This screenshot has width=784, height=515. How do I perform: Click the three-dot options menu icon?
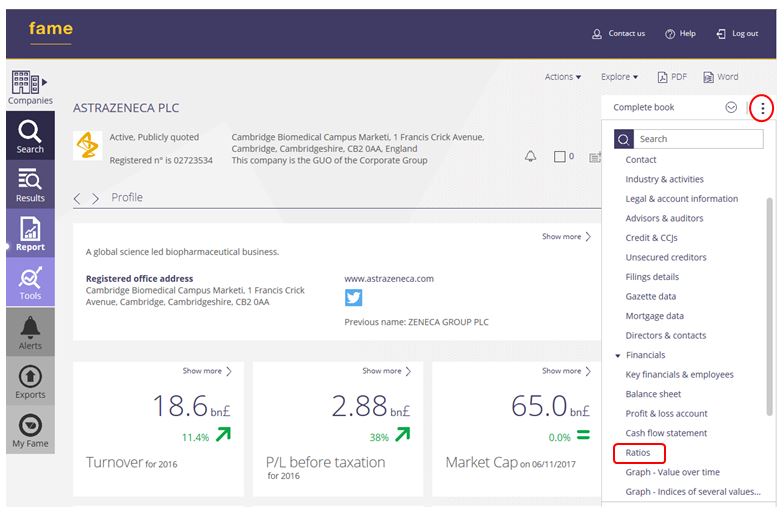coord(762,108)
